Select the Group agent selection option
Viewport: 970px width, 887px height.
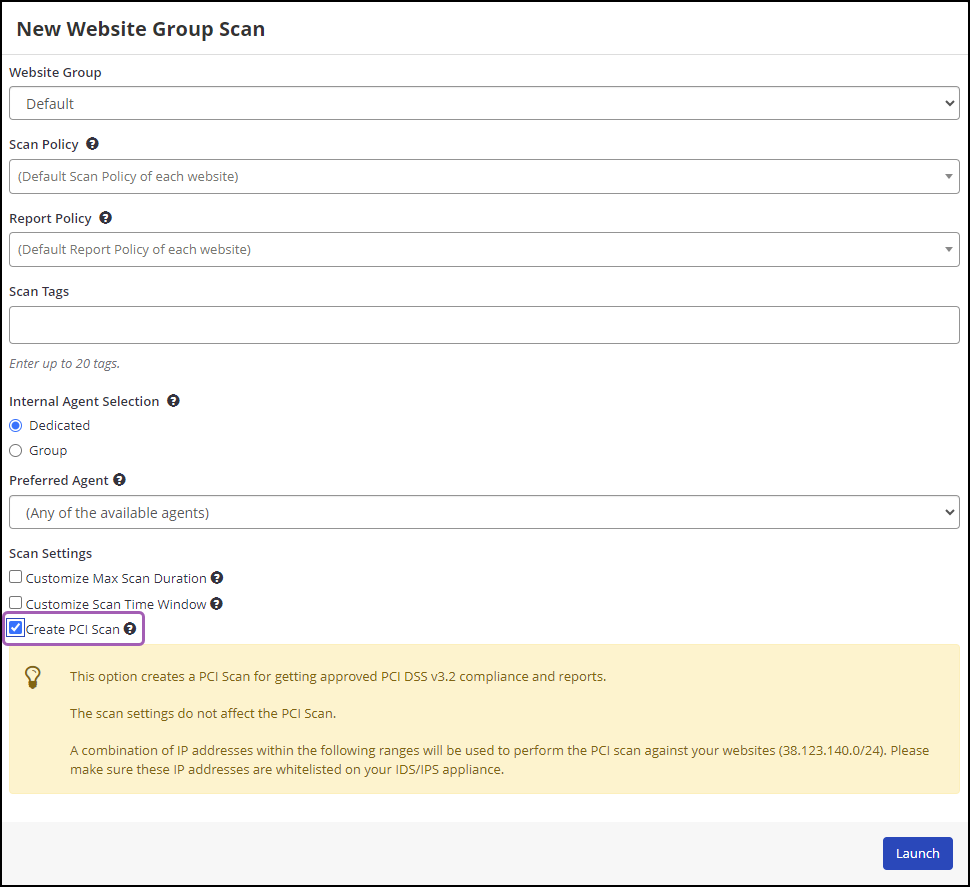pos(15,450)
